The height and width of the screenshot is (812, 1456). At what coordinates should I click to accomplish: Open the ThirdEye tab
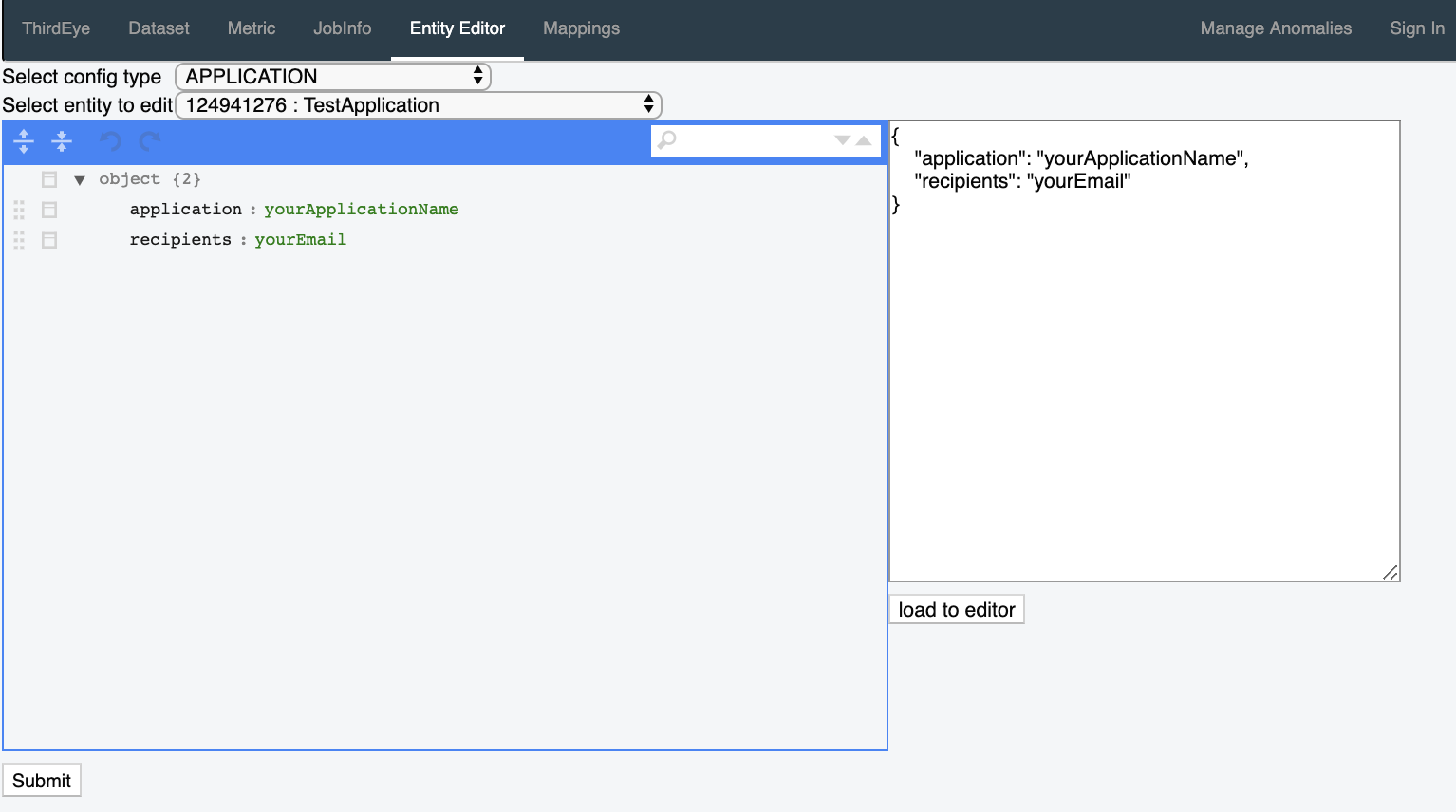click(56, 28)
